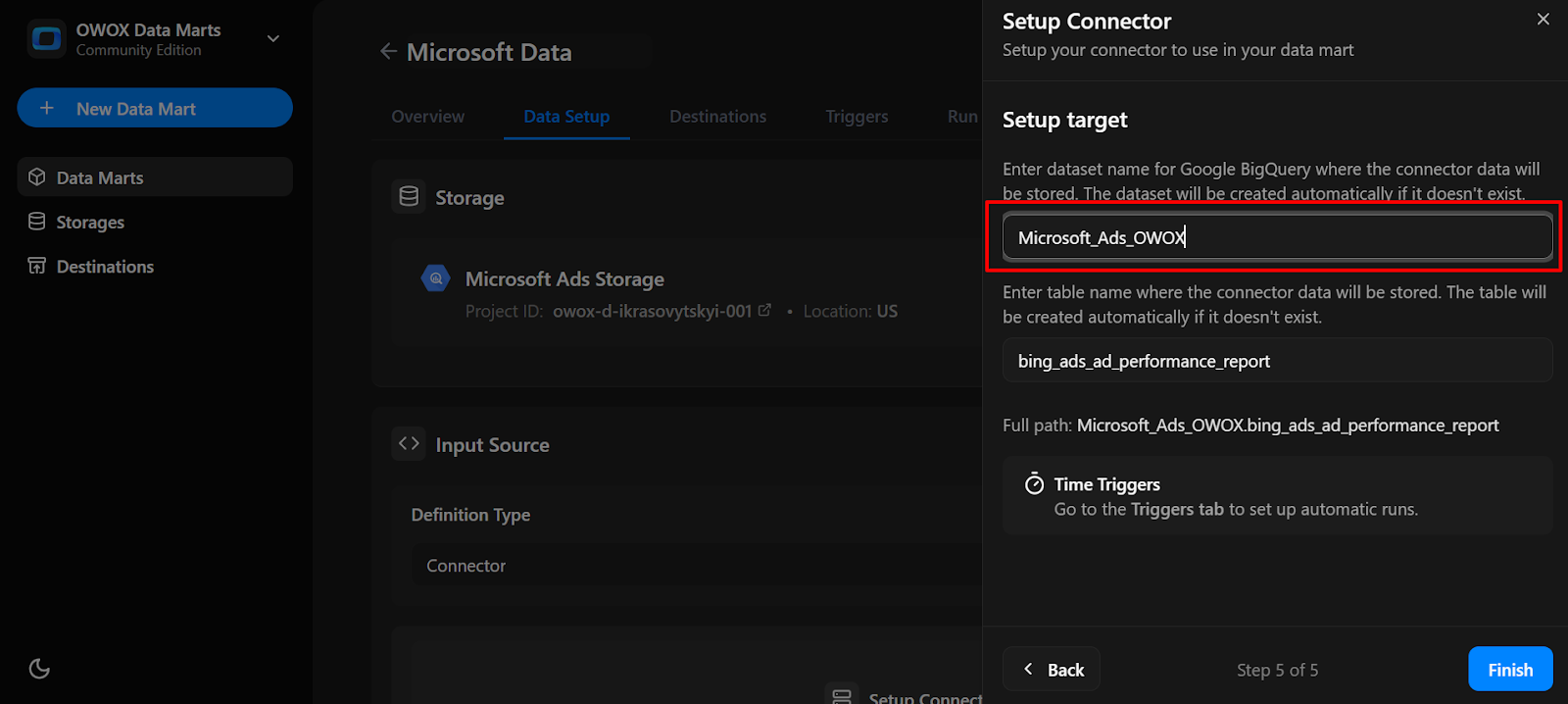This screenshot has height=704, width=1568.
Task: Click the table name input field
Action: click(1276, 361)
